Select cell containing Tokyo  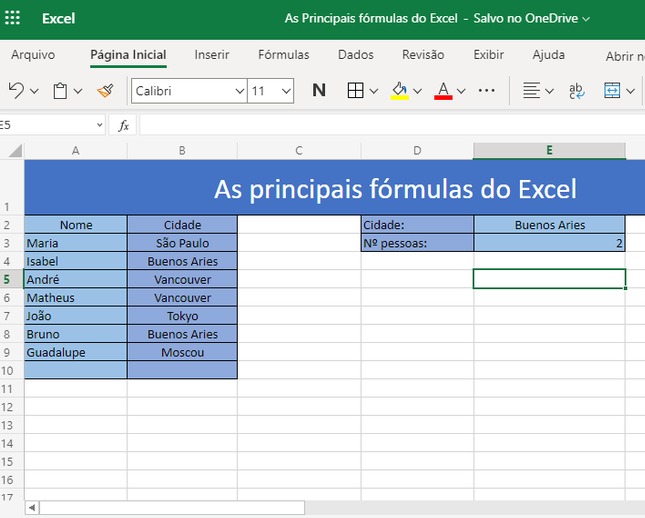pyautogui.click(x=182, y=316)
